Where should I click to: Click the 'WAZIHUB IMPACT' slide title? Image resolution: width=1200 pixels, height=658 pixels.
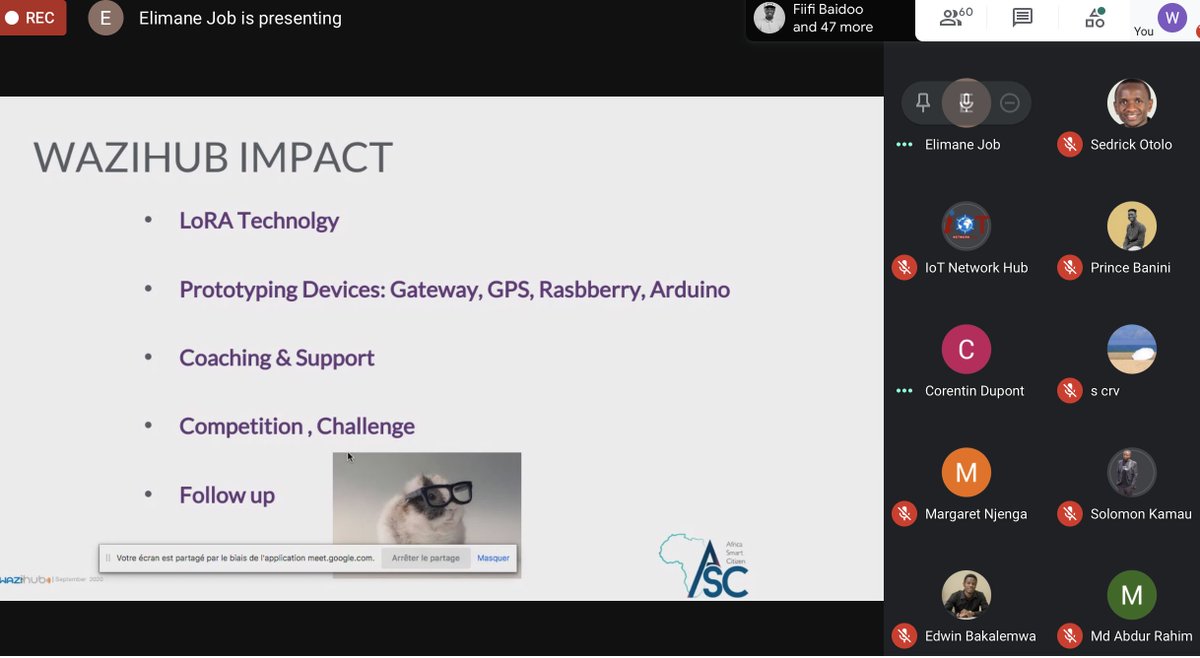coord(213,157)
